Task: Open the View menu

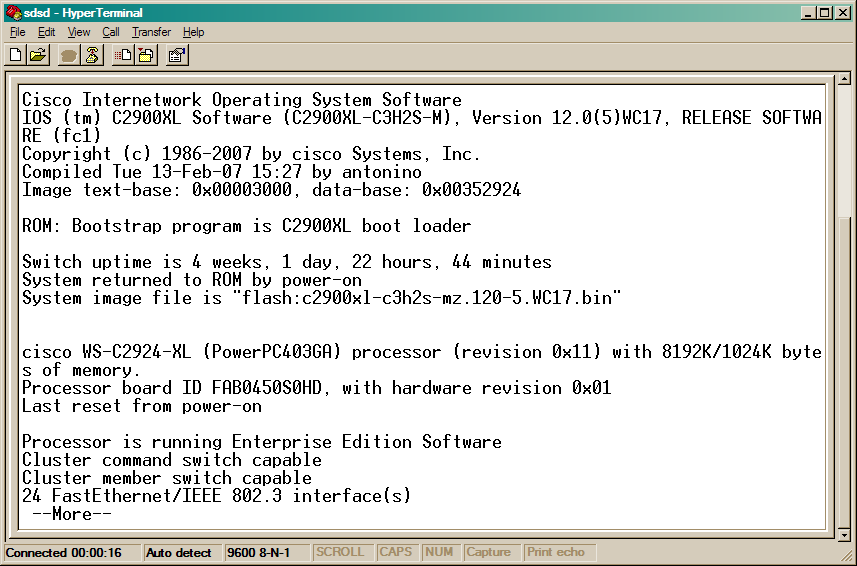Action: 79,32
